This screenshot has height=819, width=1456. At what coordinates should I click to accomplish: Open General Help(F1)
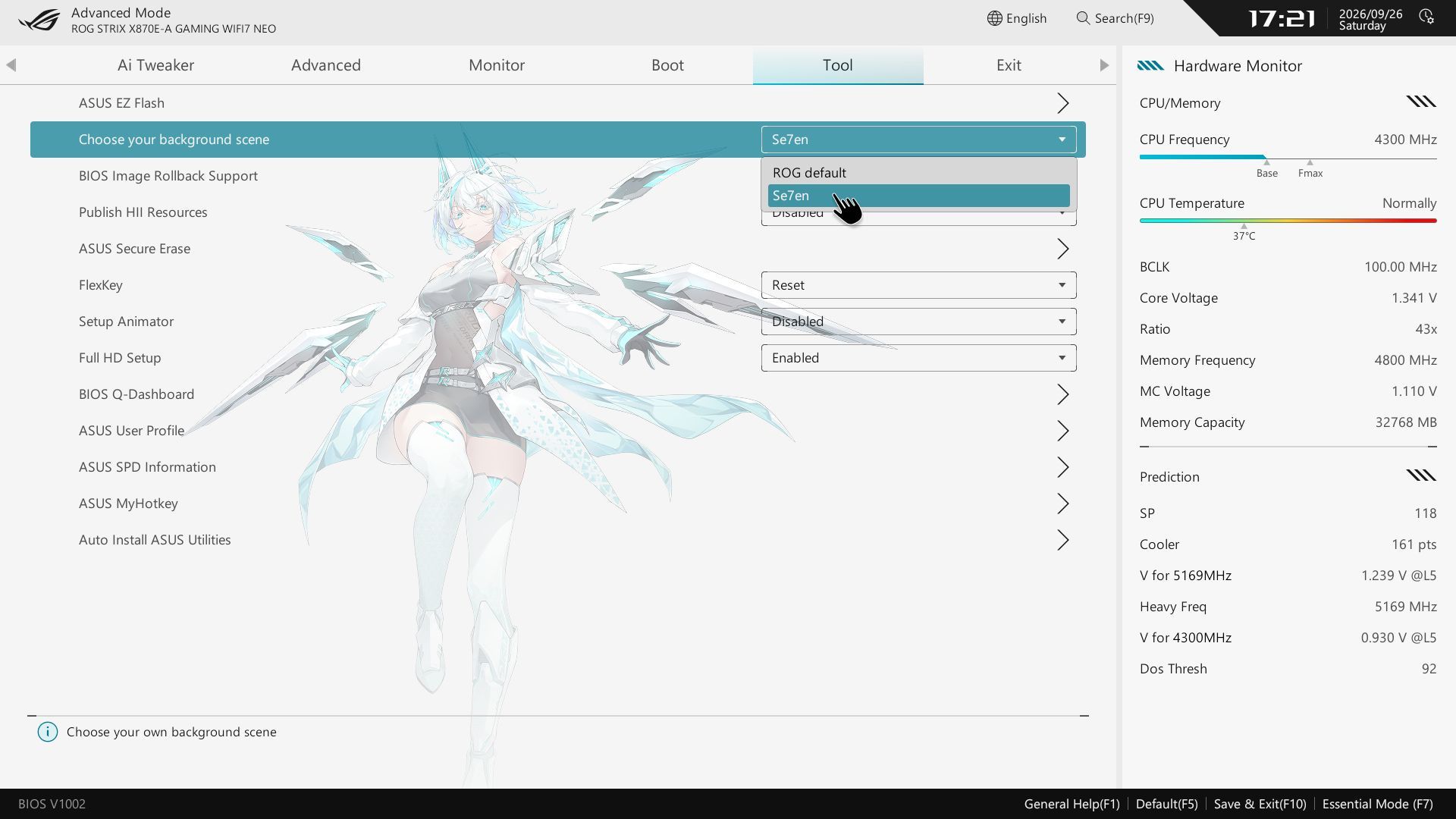point(1072,804)
